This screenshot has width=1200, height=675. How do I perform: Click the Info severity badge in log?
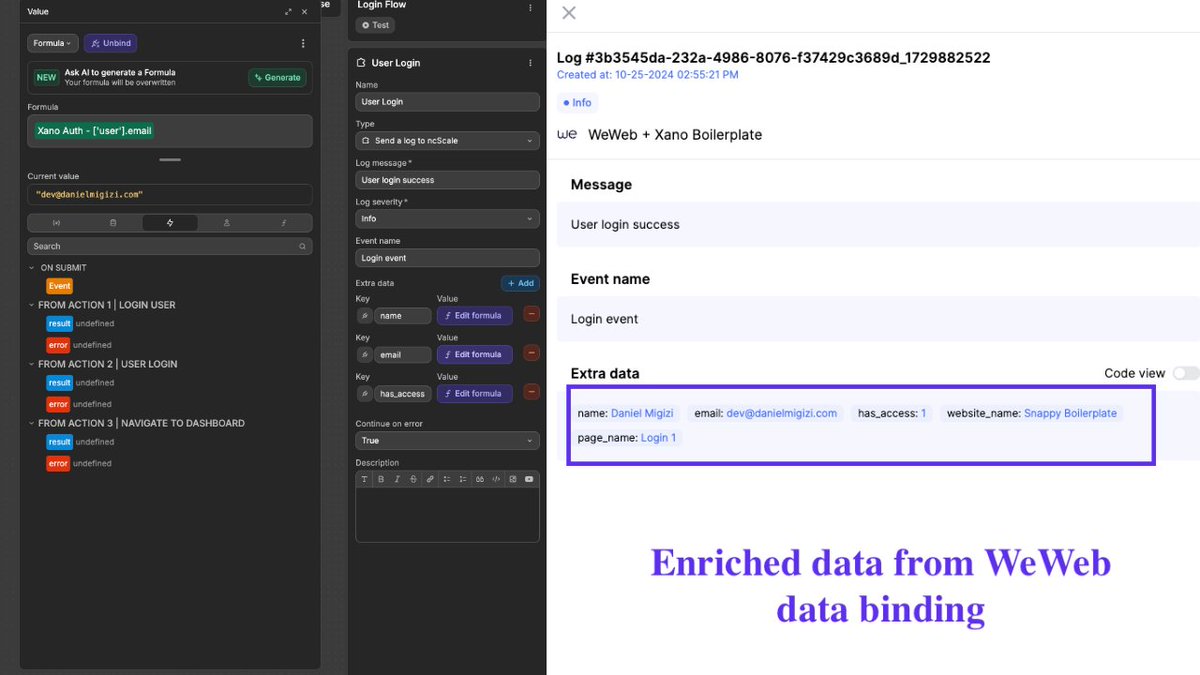577,102
